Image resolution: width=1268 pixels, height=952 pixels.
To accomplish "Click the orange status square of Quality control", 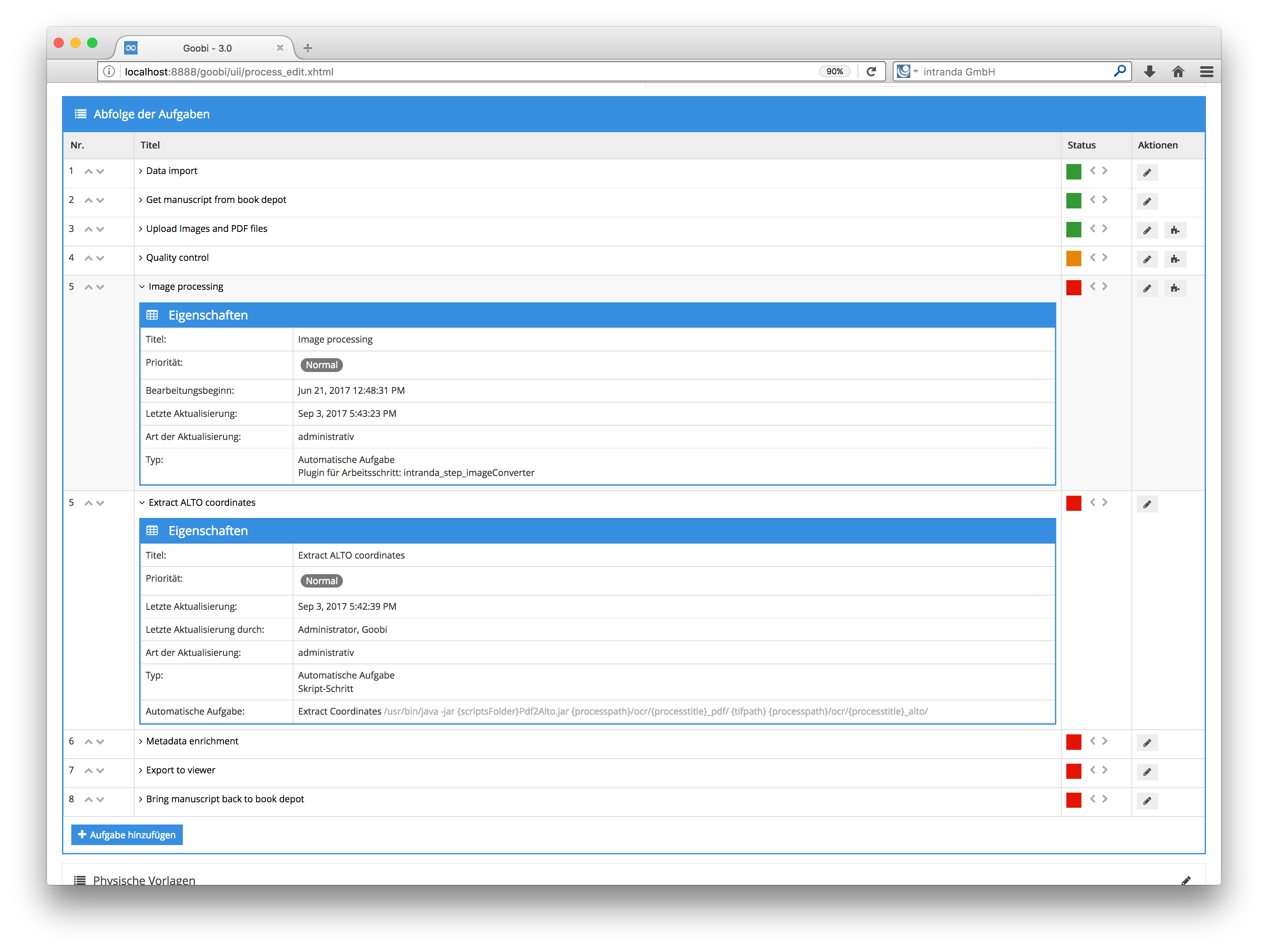I will (1073, 258).
